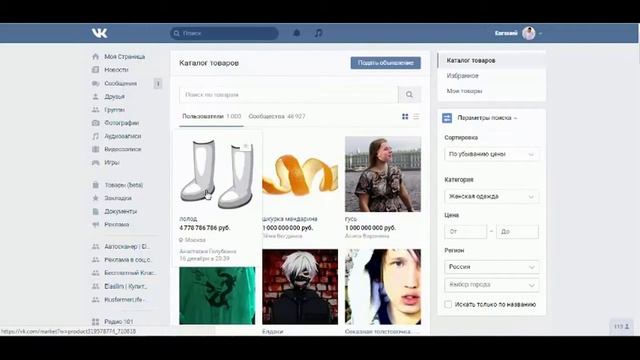Open Радио 101 in the sidebar

(119, 322)
